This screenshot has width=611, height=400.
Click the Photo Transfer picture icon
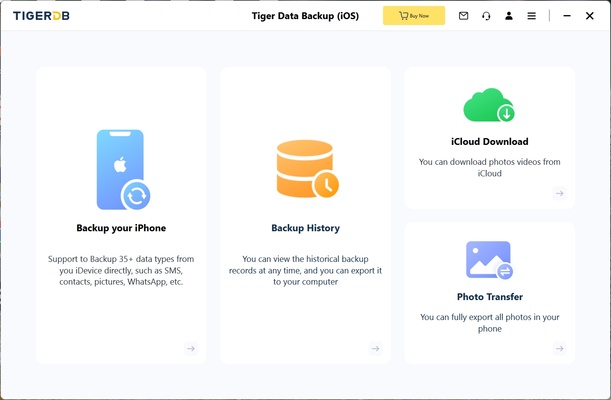coord(489,260)
